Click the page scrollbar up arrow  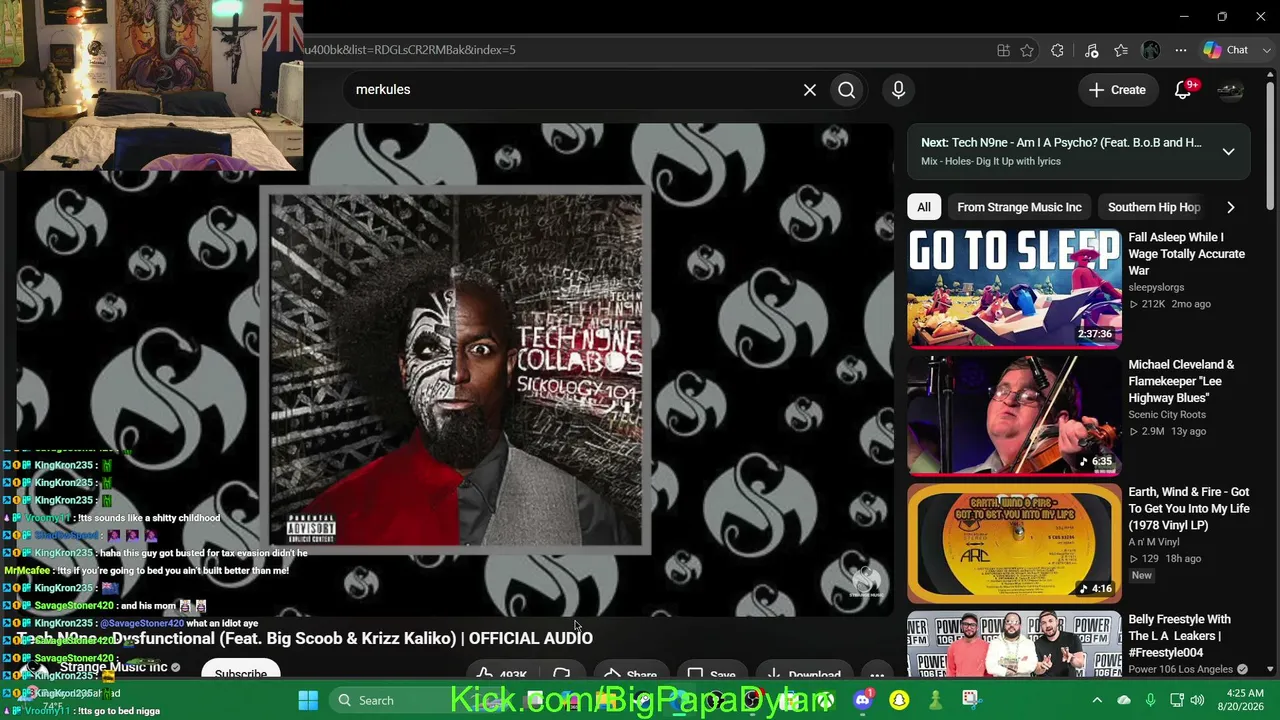(x=1271, y=77)
